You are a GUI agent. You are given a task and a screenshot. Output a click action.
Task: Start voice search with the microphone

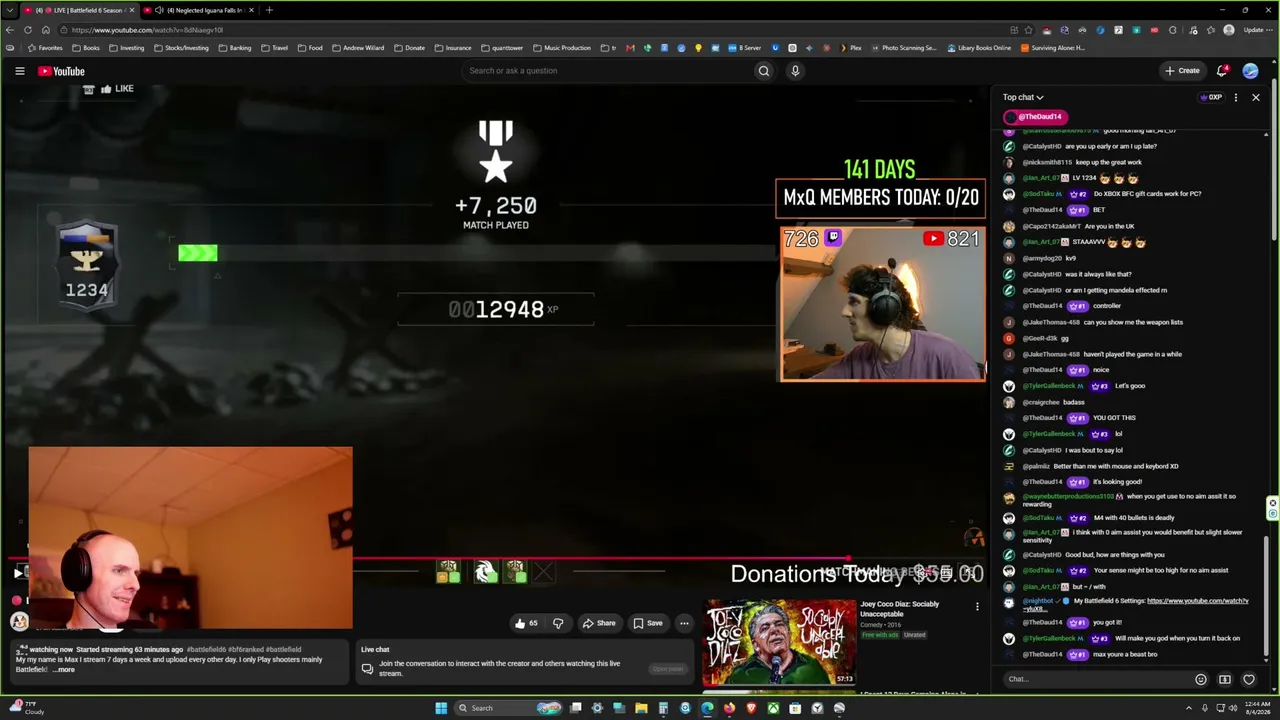(795, 71)
